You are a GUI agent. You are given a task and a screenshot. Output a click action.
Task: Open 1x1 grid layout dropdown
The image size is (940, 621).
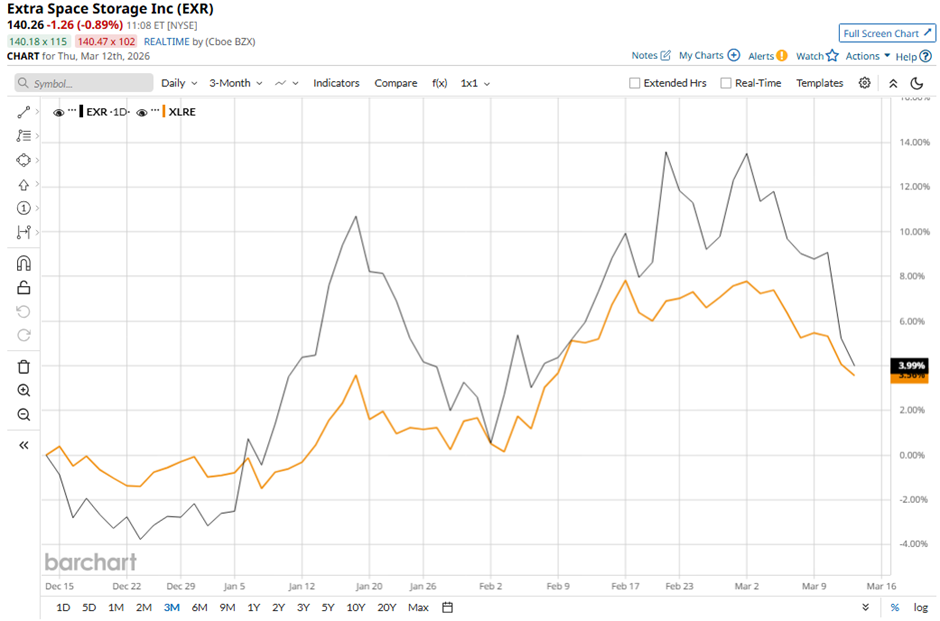pyautogui.click(x=475, y=83)
